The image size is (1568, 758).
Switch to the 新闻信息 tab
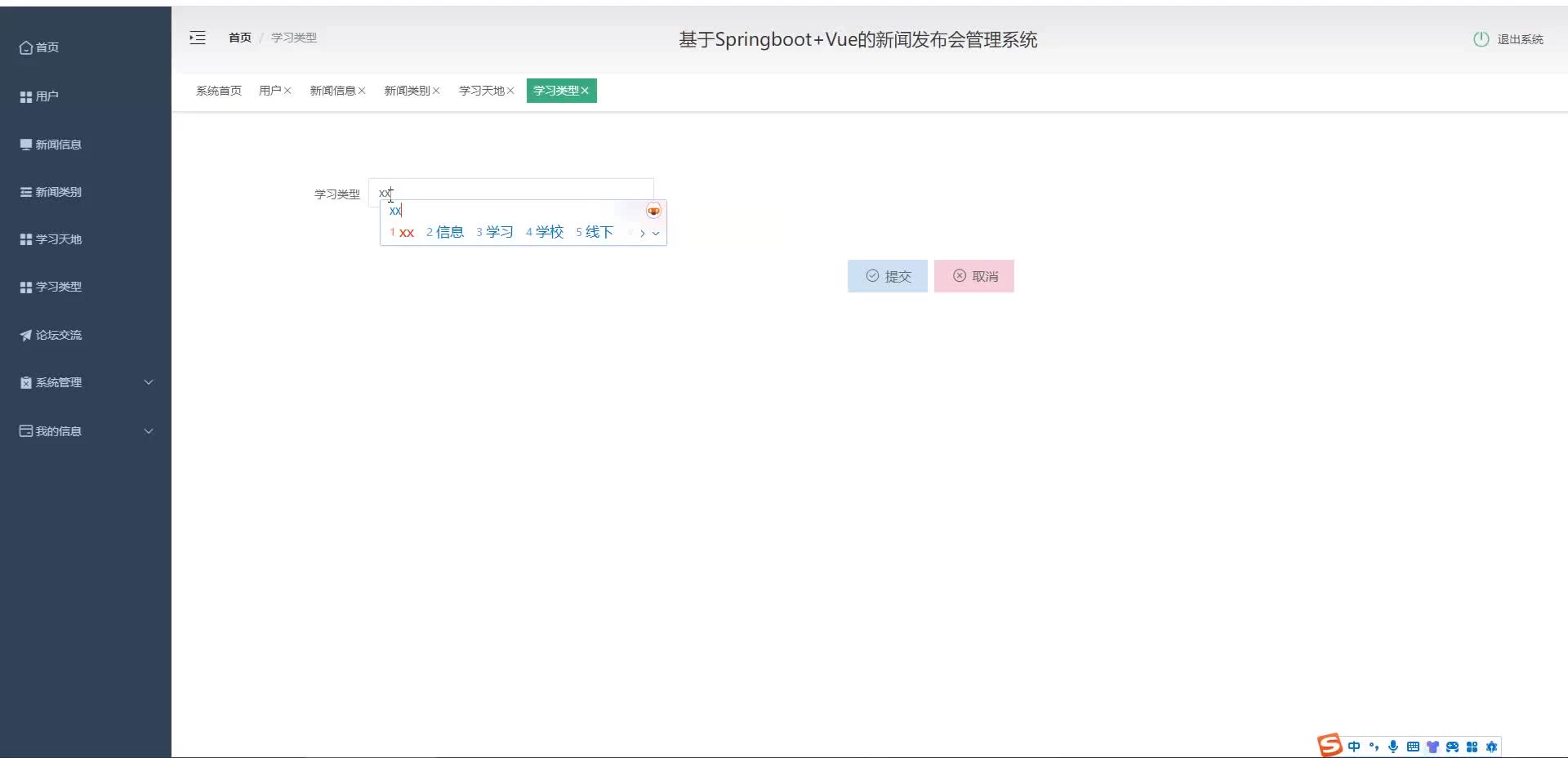pyautogui.click(x=332, y=91)
